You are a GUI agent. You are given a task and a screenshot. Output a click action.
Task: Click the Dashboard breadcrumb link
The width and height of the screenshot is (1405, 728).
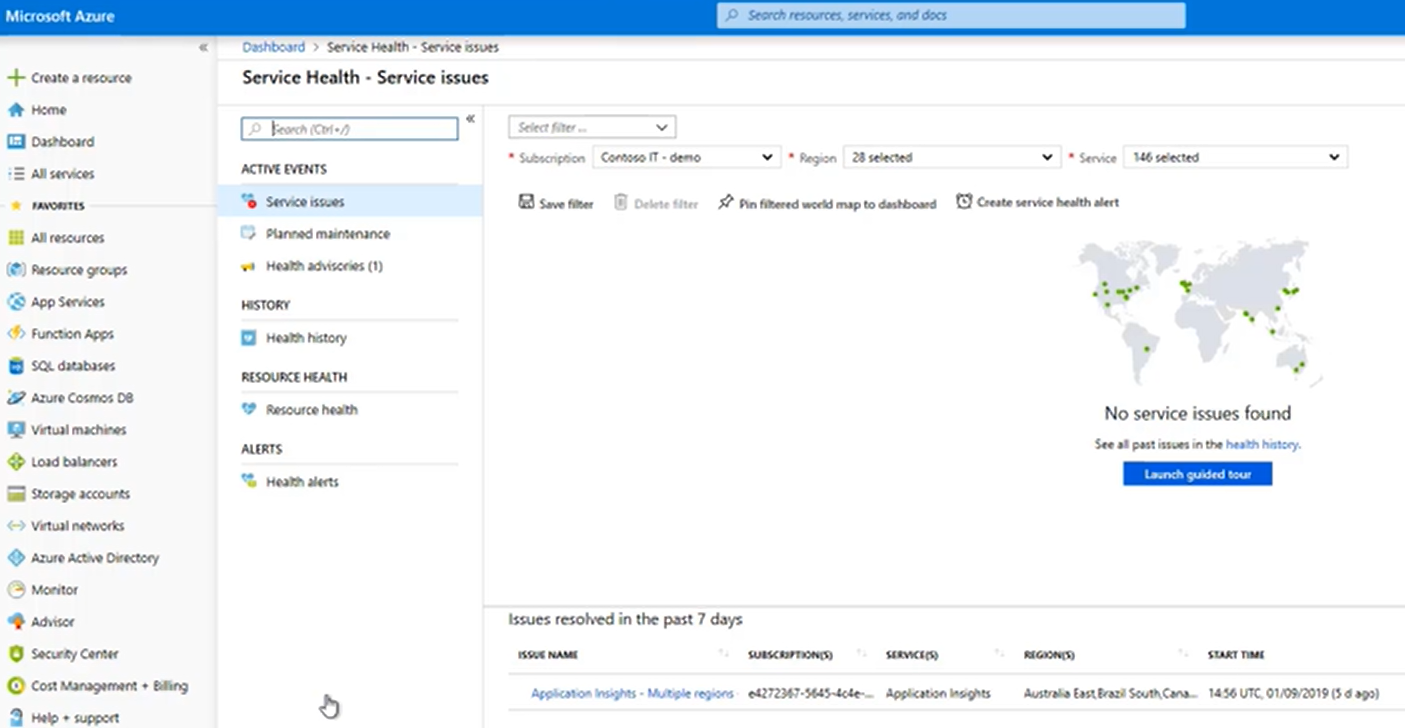coord(273,47)
